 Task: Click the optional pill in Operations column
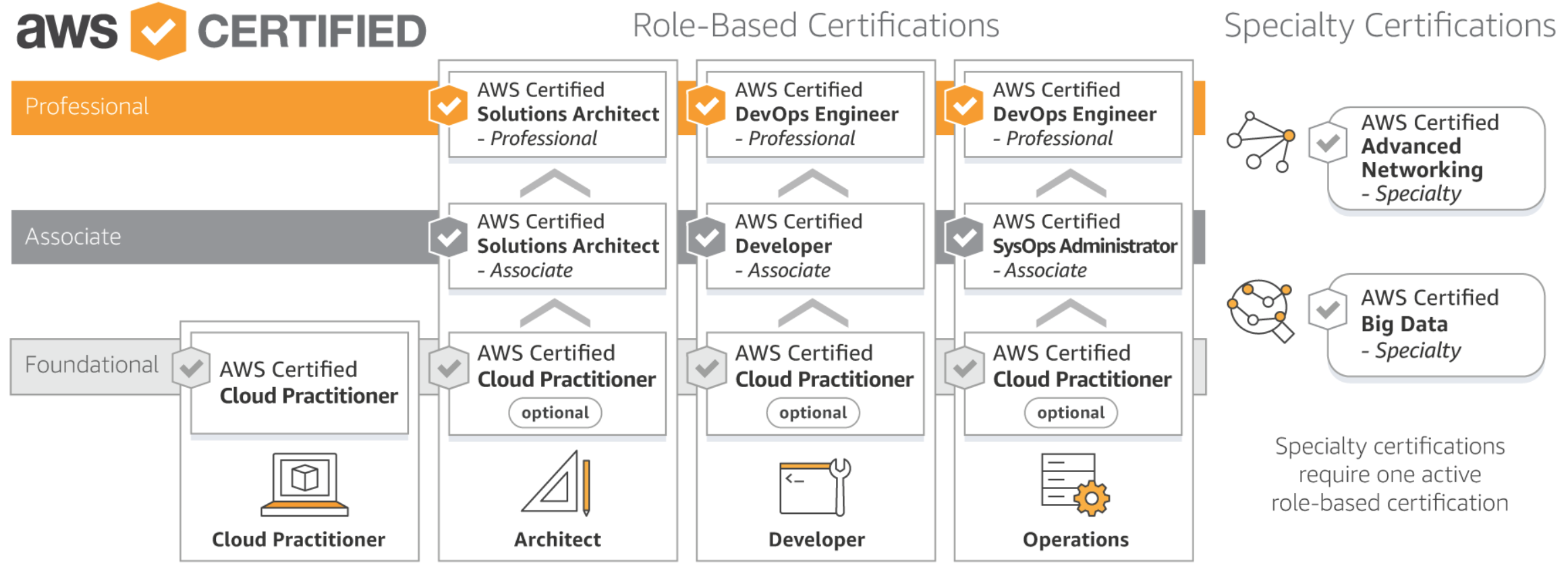pos(1071,413)
